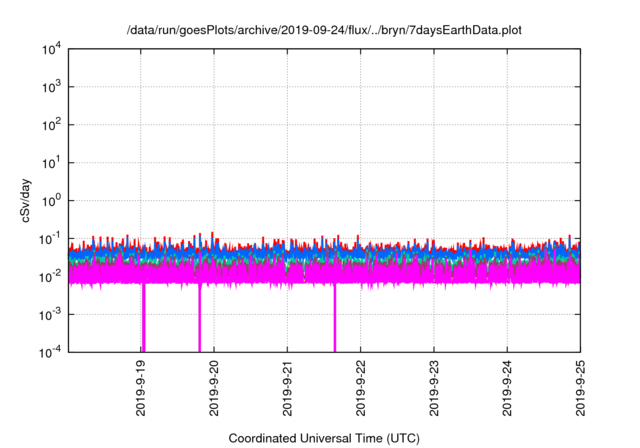Click the Coordinated Universal Time (UTC) label
Viewport: 640px width, 448px height.
point(324,438)
